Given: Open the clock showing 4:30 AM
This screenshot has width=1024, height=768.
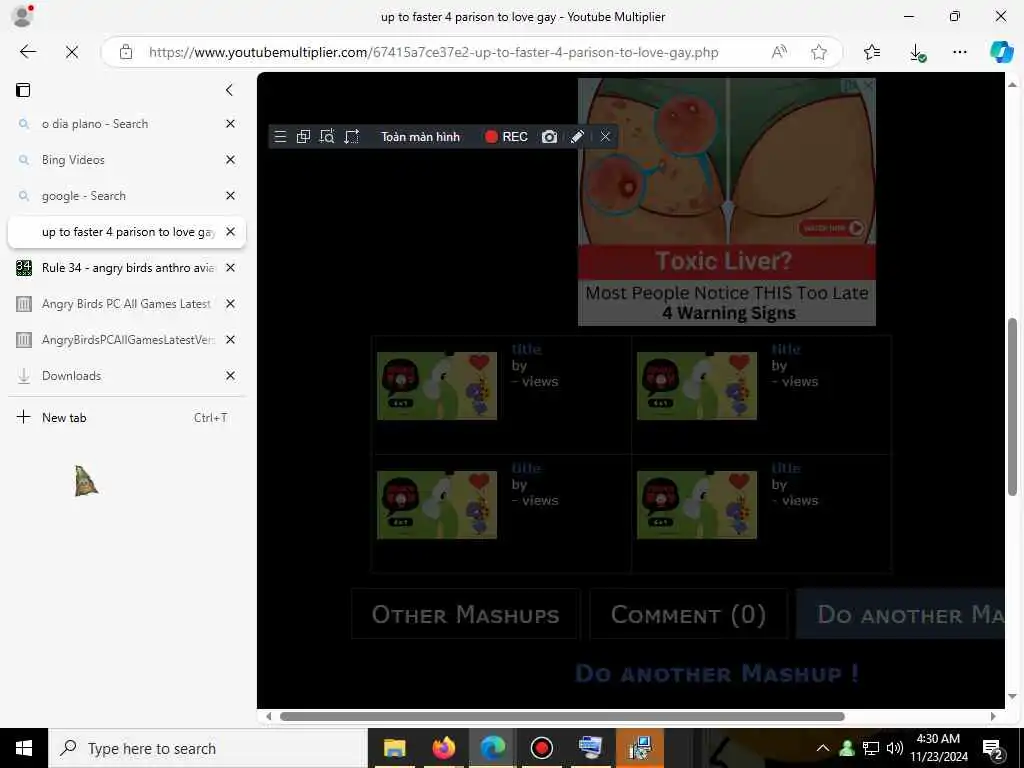Looking at the screenshot, I should tap(938, 748).
